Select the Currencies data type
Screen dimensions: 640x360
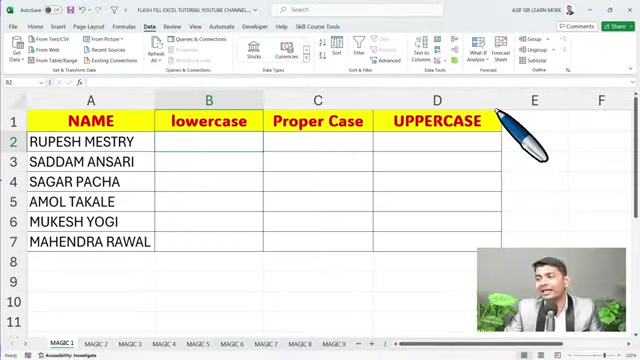coord(287,50)
